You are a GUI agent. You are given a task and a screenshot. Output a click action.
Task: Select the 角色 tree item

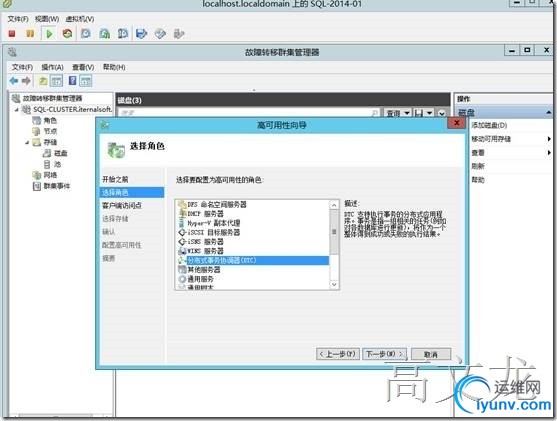point(50,120)
